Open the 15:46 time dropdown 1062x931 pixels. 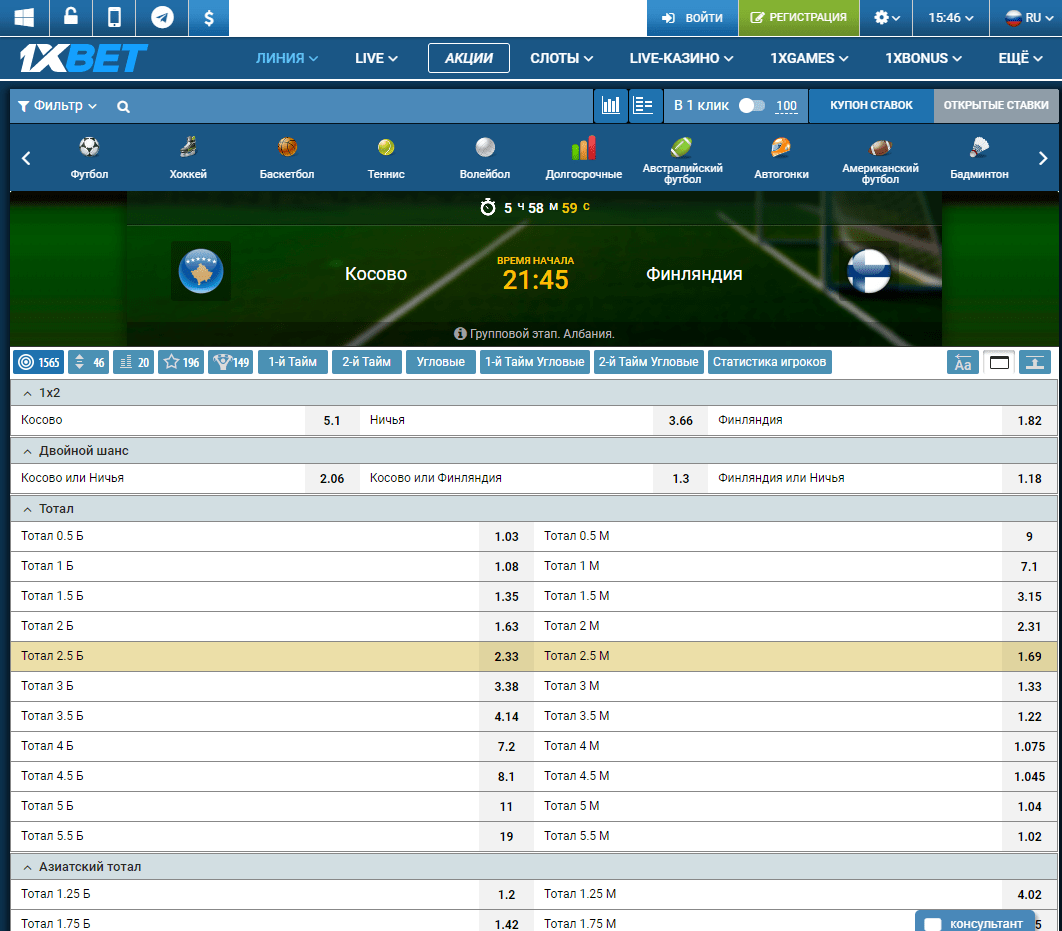tap(950, 18)
